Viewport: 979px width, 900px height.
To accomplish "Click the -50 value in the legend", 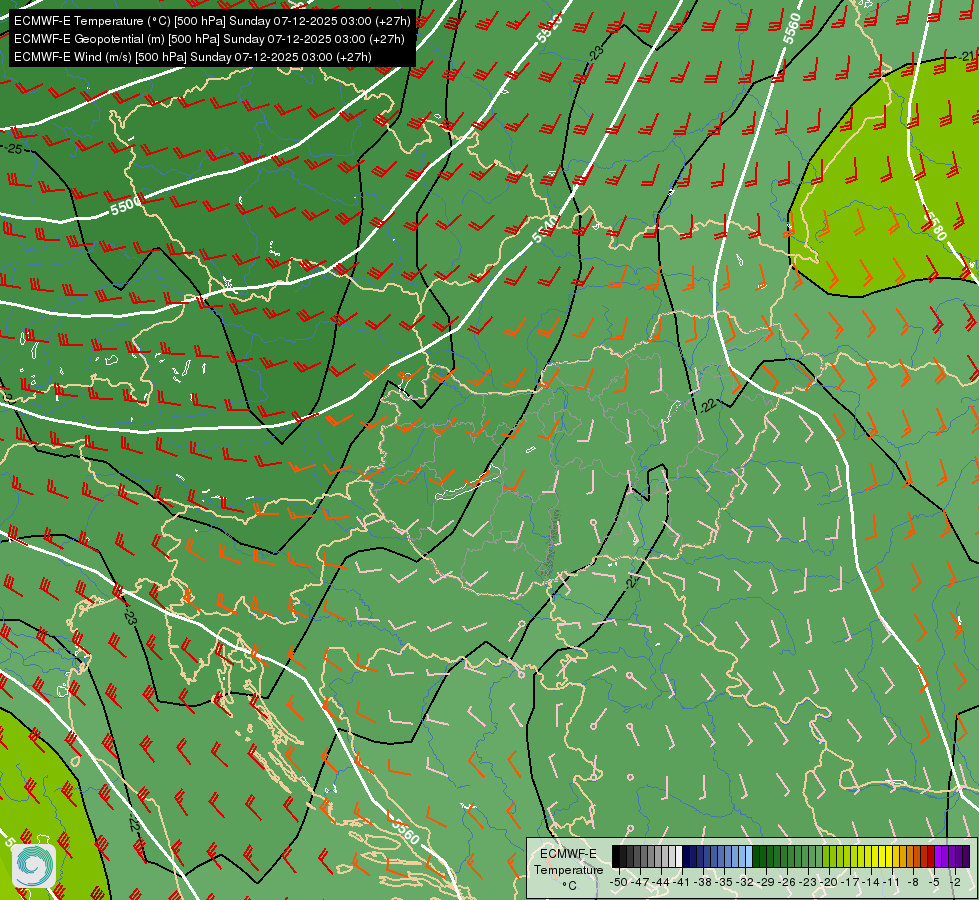I will 619,882.
